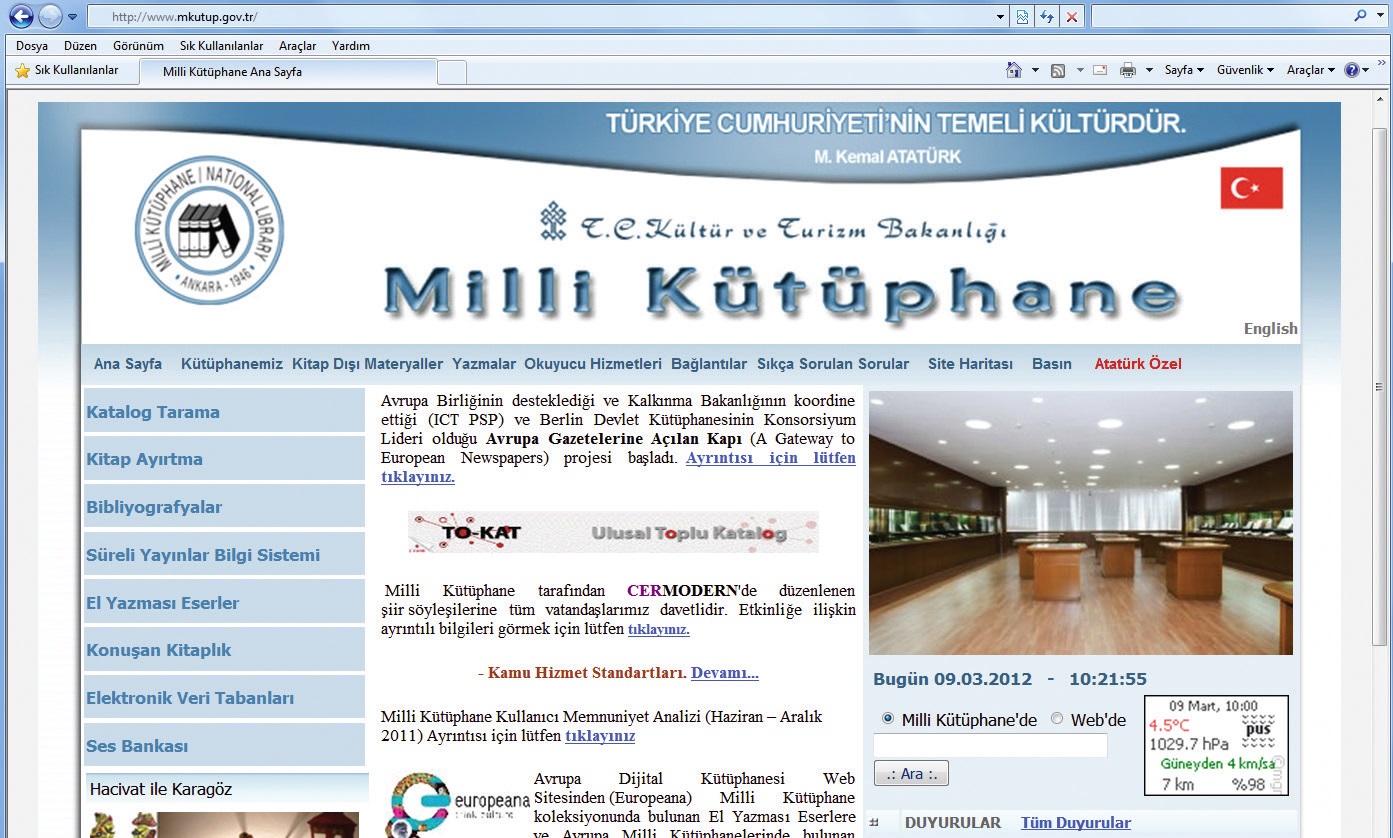
Task: Select the Web'de radio button
Action: tap(1057, 719)
